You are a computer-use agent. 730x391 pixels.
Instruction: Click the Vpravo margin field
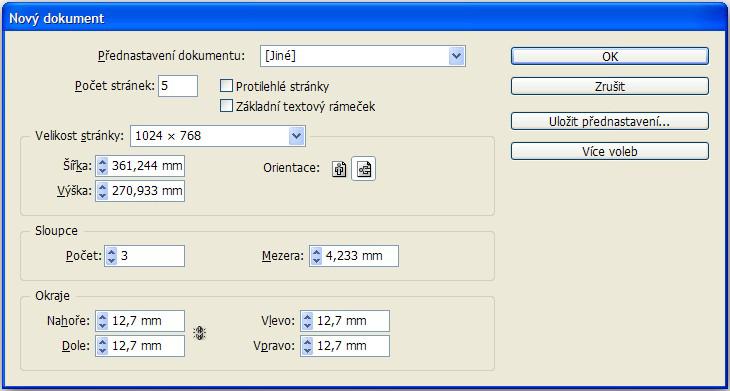352,346
